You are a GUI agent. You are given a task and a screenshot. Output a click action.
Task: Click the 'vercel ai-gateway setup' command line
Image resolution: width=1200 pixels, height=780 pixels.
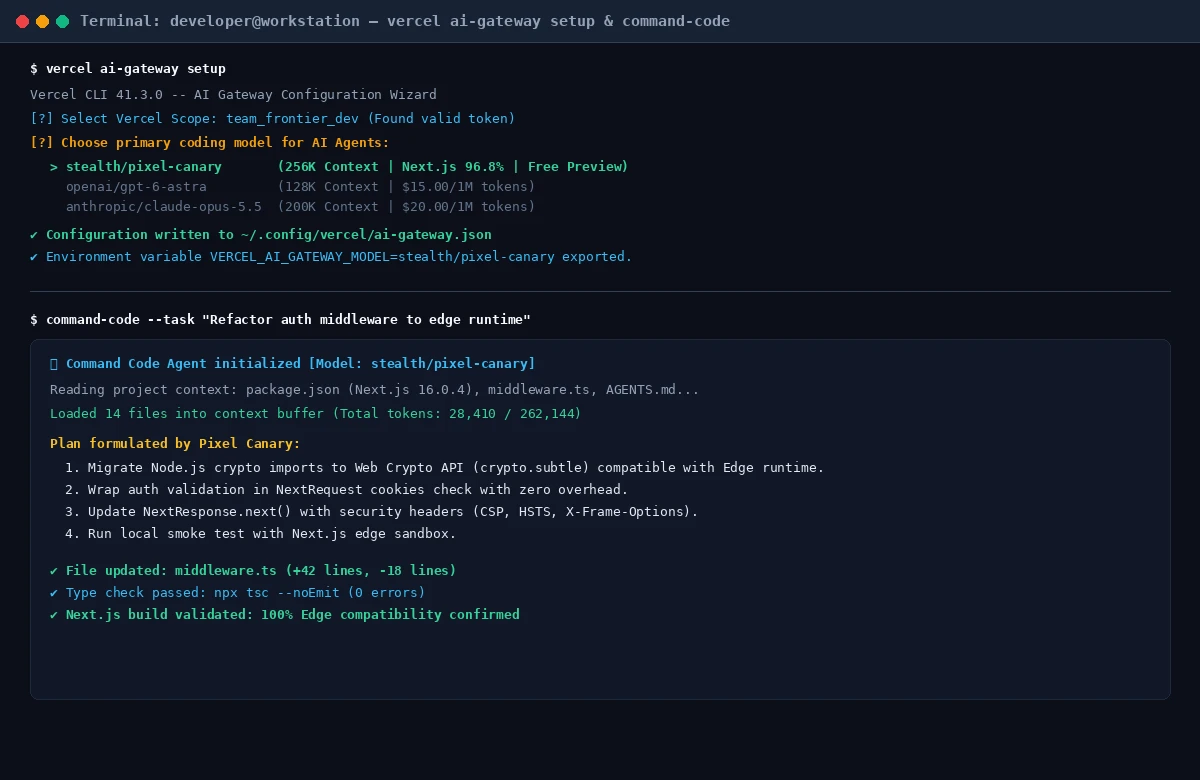tap(128, 69)
